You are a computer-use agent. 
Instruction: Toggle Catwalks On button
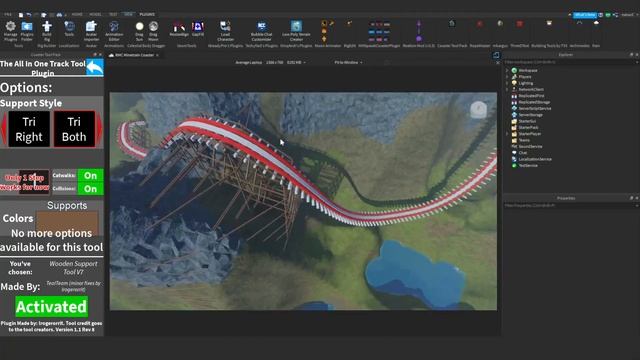90,176
